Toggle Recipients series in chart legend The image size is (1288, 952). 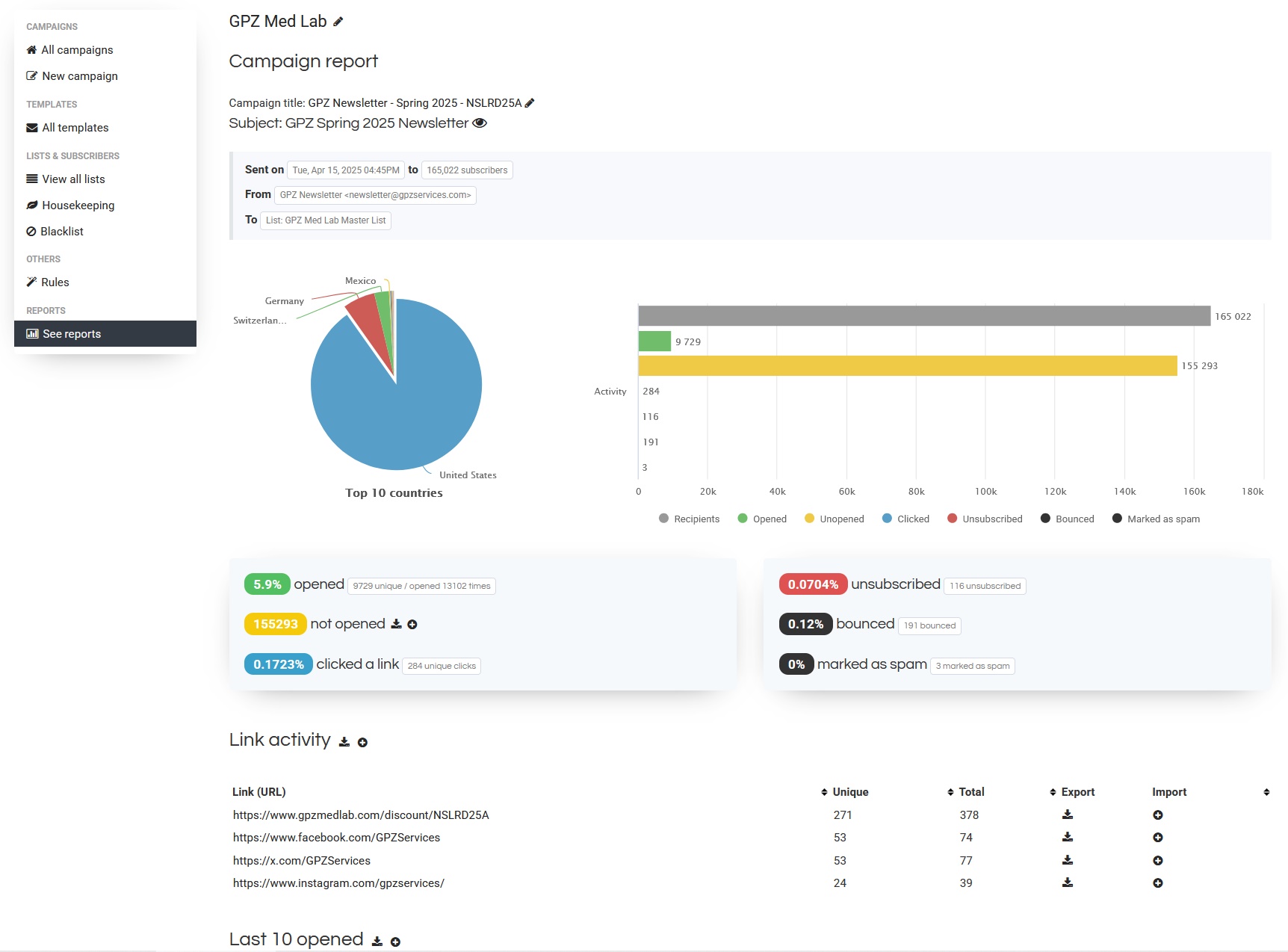689,519
